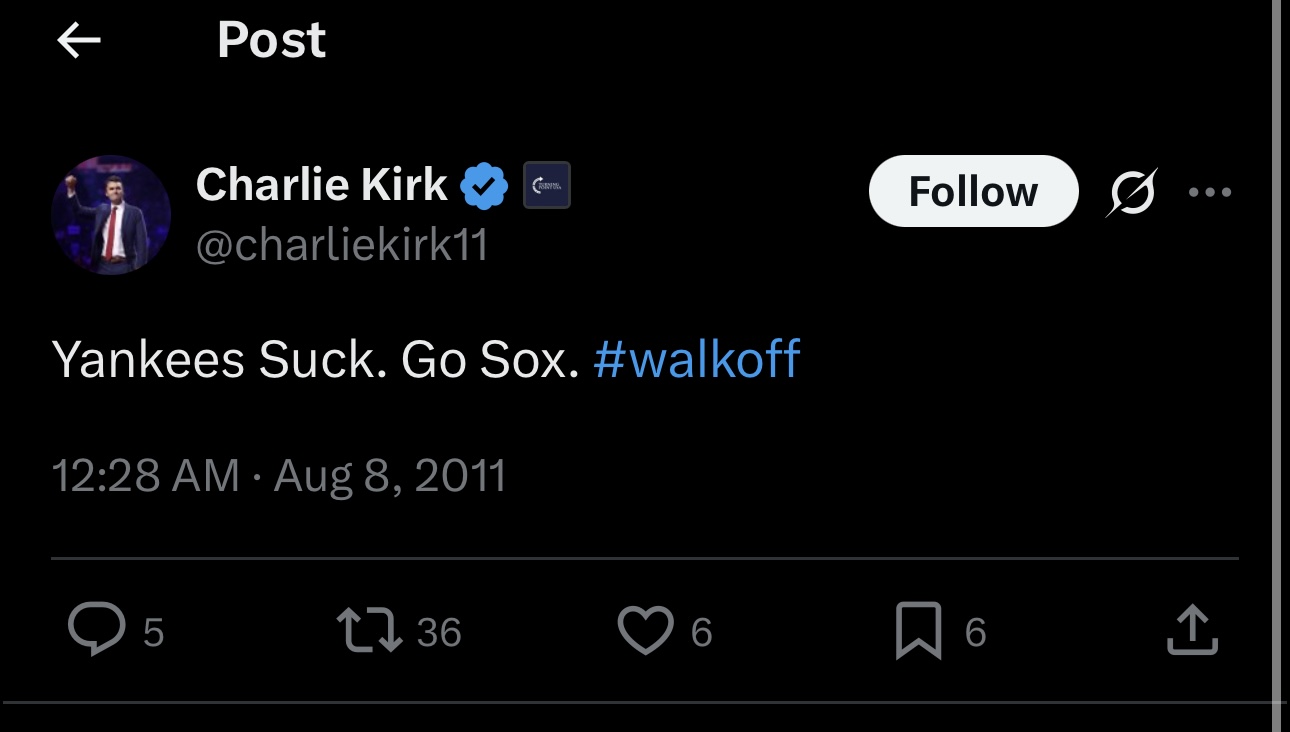The image size is (1290, 732).
Task: Follow the @charliekirk11 account
Action: [973, 191]
